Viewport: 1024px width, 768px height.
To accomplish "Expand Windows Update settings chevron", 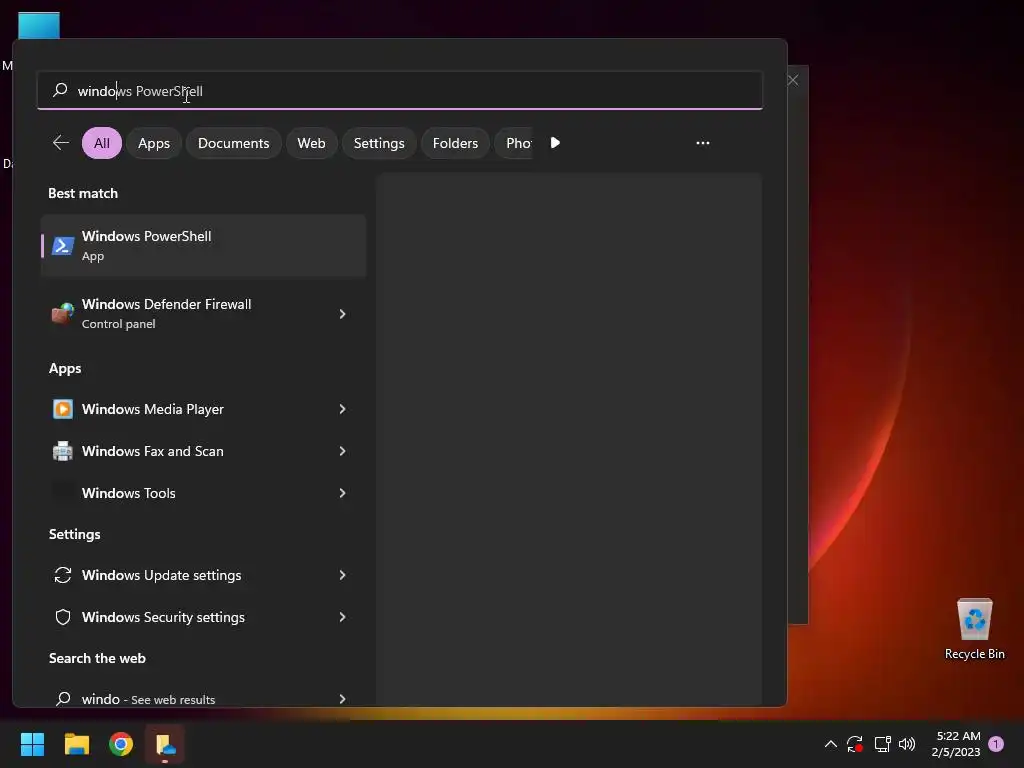I will (342, 575).
